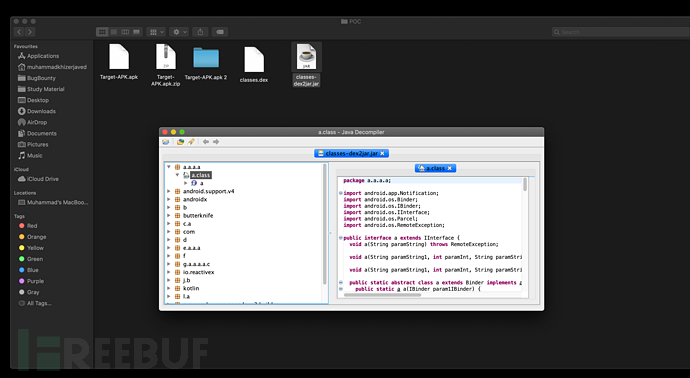
Task: Select classes.dex file in Finder
Action: pos(254,65)
